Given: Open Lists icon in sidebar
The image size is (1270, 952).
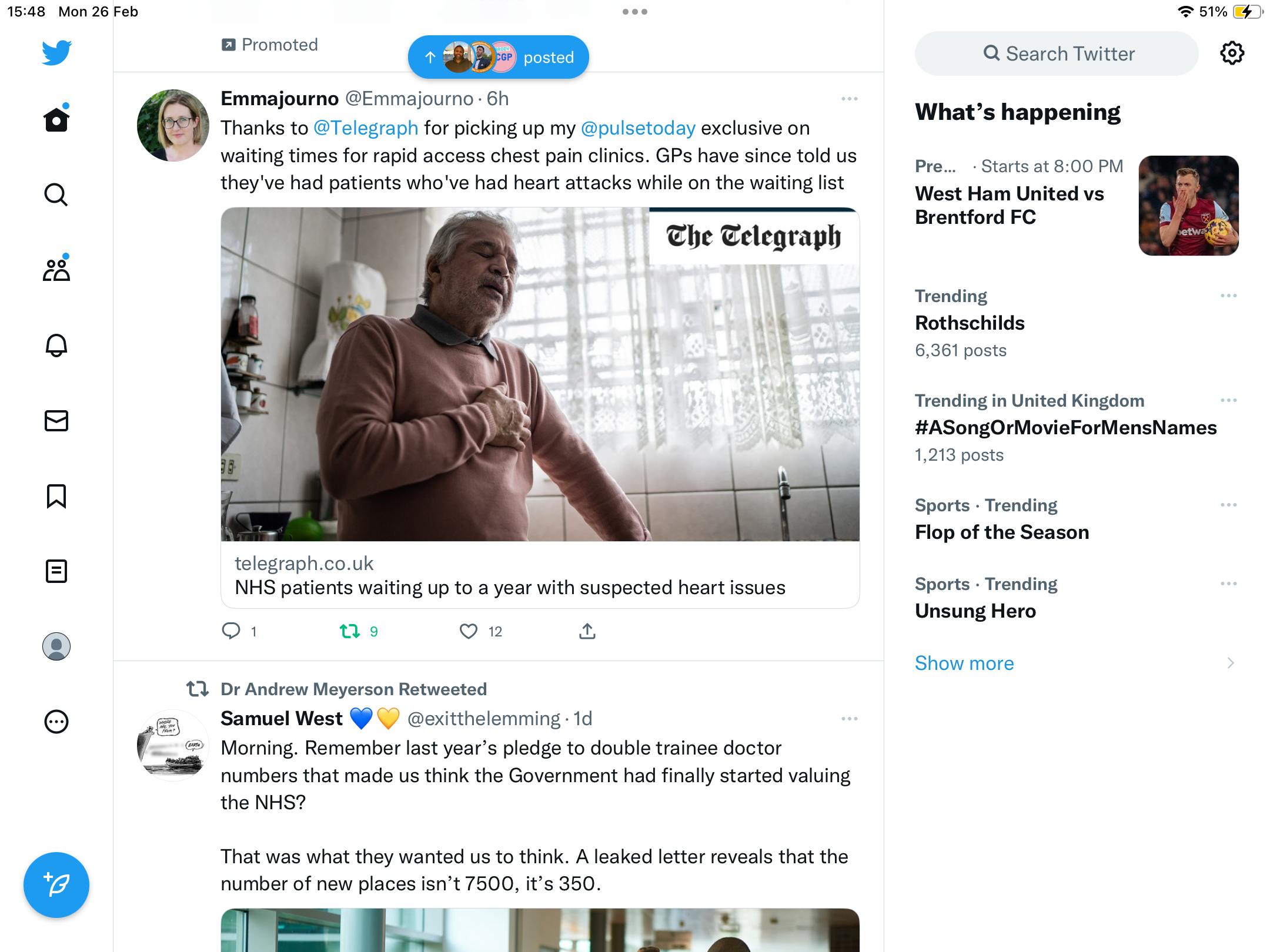Looking at the screenshot, I should [x=56, y=571].
